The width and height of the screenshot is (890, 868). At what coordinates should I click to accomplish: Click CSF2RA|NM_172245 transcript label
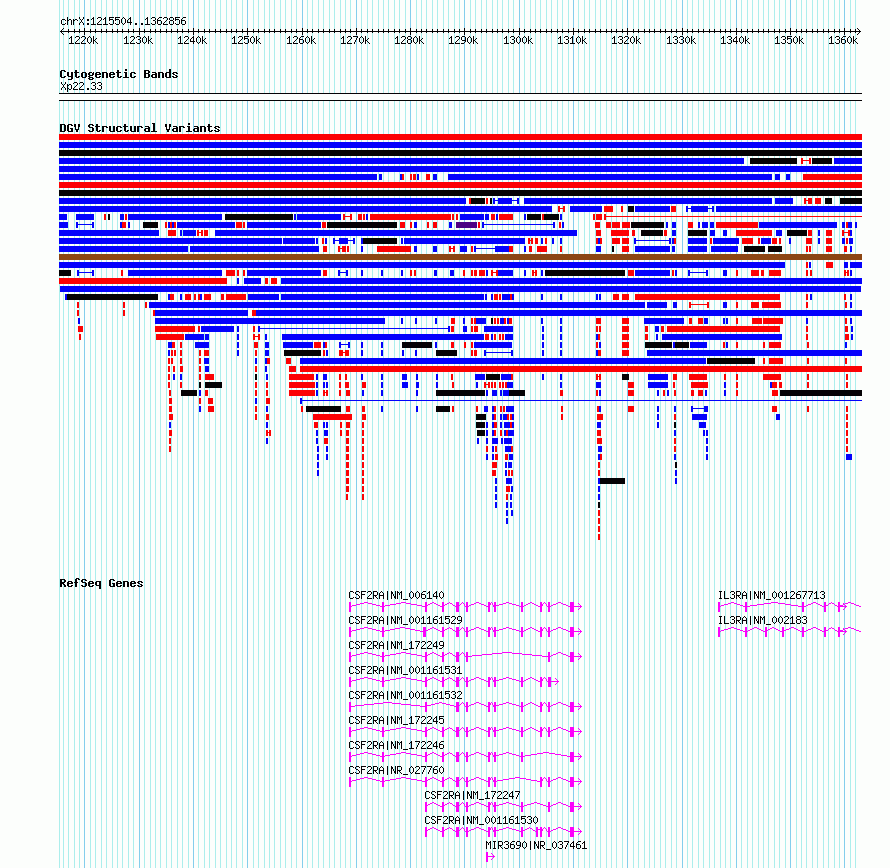coord(396,720)
